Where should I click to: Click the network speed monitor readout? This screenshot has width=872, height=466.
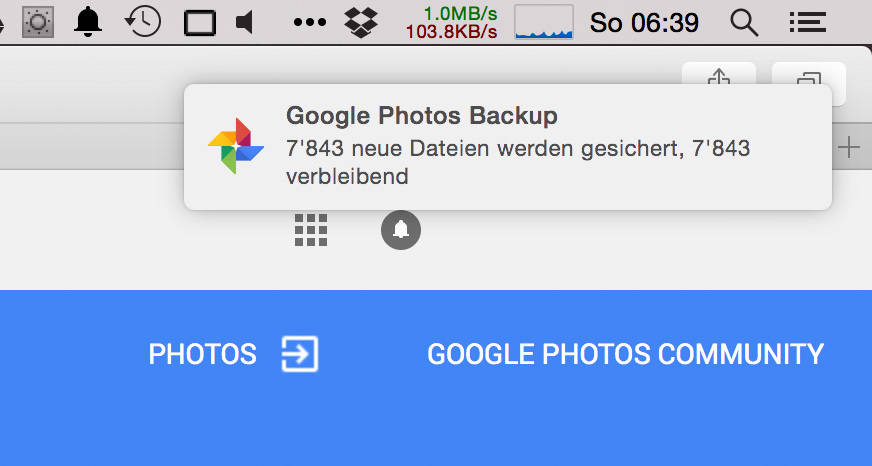click(x=451, y=22)
